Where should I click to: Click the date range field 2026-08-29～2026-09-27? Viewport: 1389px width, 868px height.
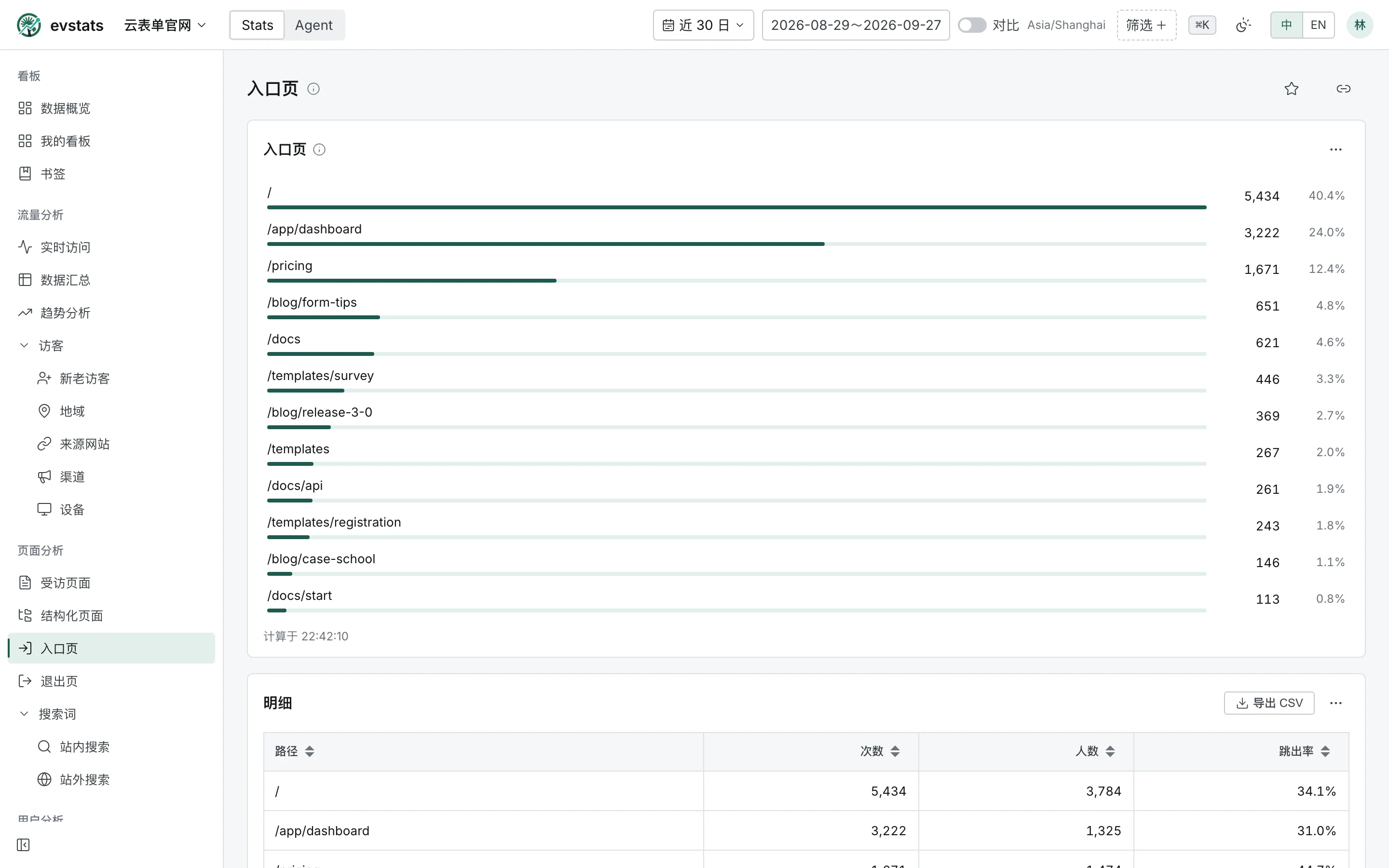pos(855,25)
